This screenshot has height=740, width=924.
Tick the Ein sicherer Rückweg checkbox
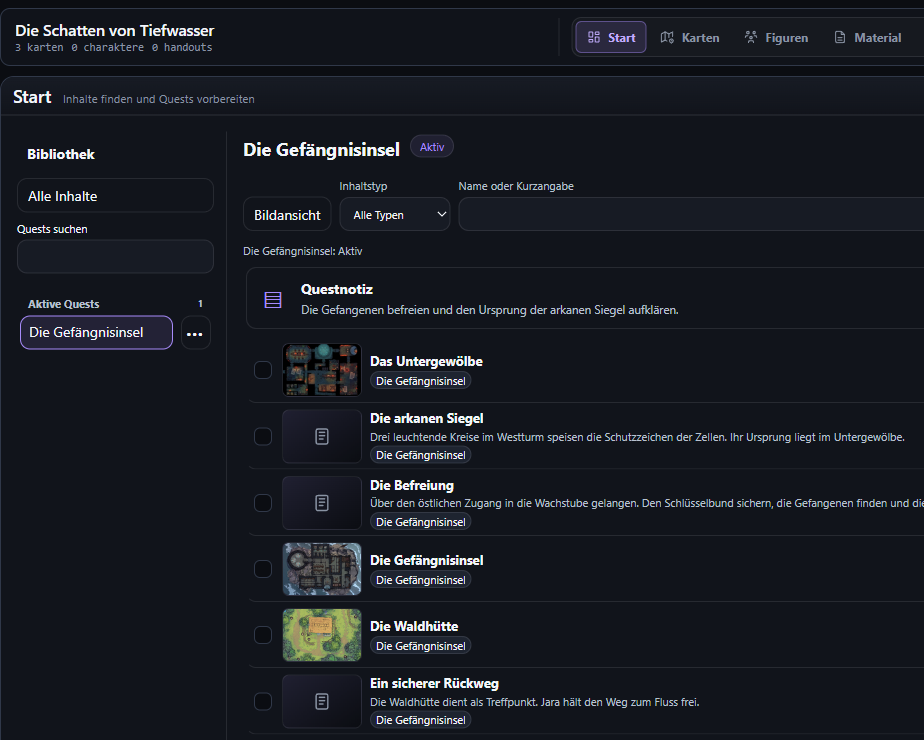pyautogui.click(x=263, y=702)
